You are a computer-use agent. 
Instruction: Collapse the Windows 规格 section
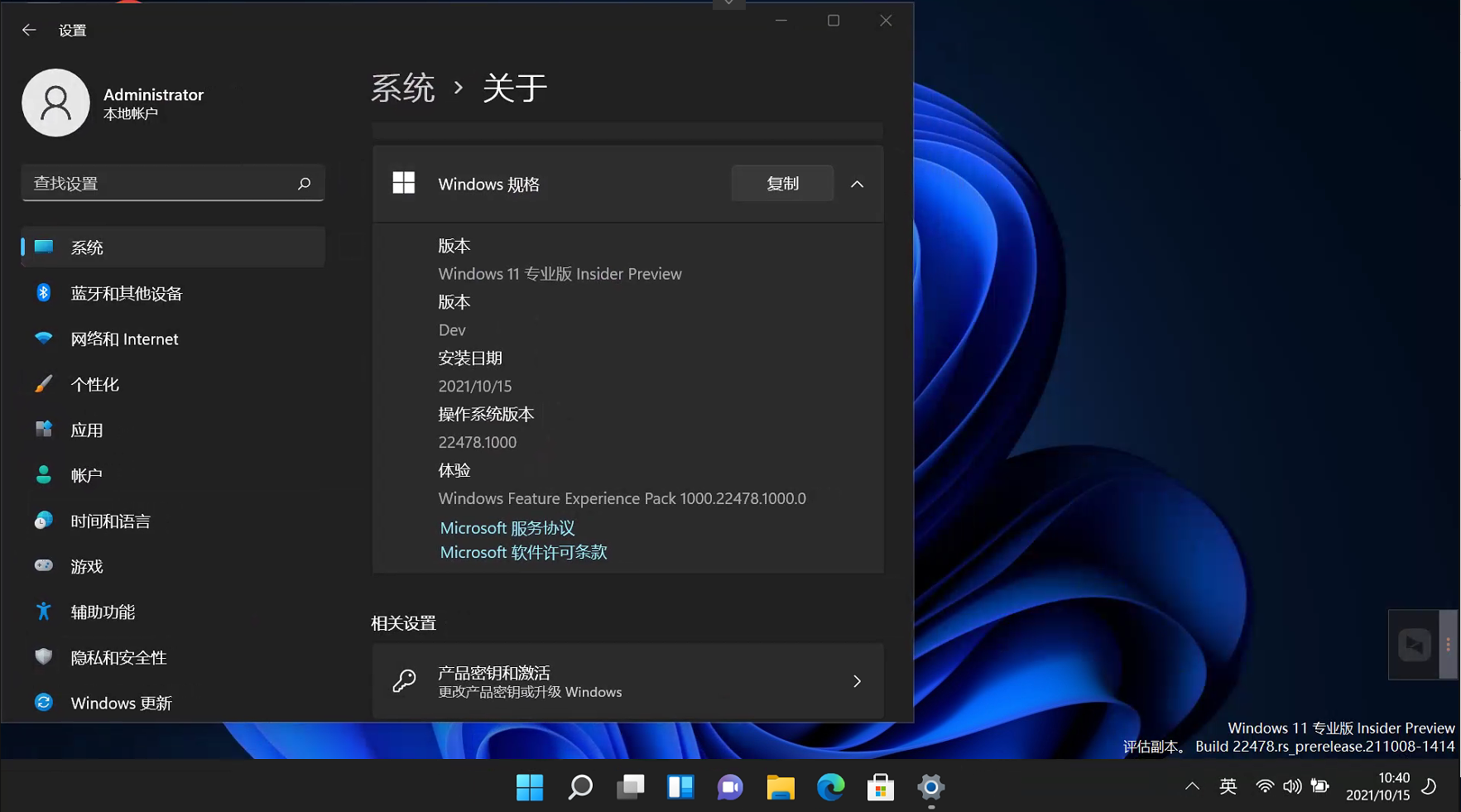click(858, 184)
